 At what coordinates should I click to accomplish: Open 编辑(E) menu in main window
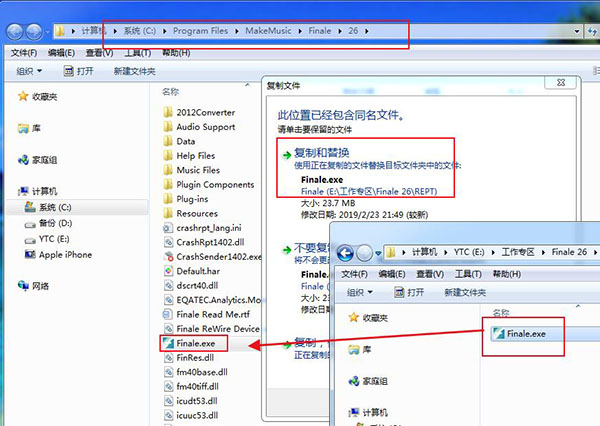tap(61, 53)
